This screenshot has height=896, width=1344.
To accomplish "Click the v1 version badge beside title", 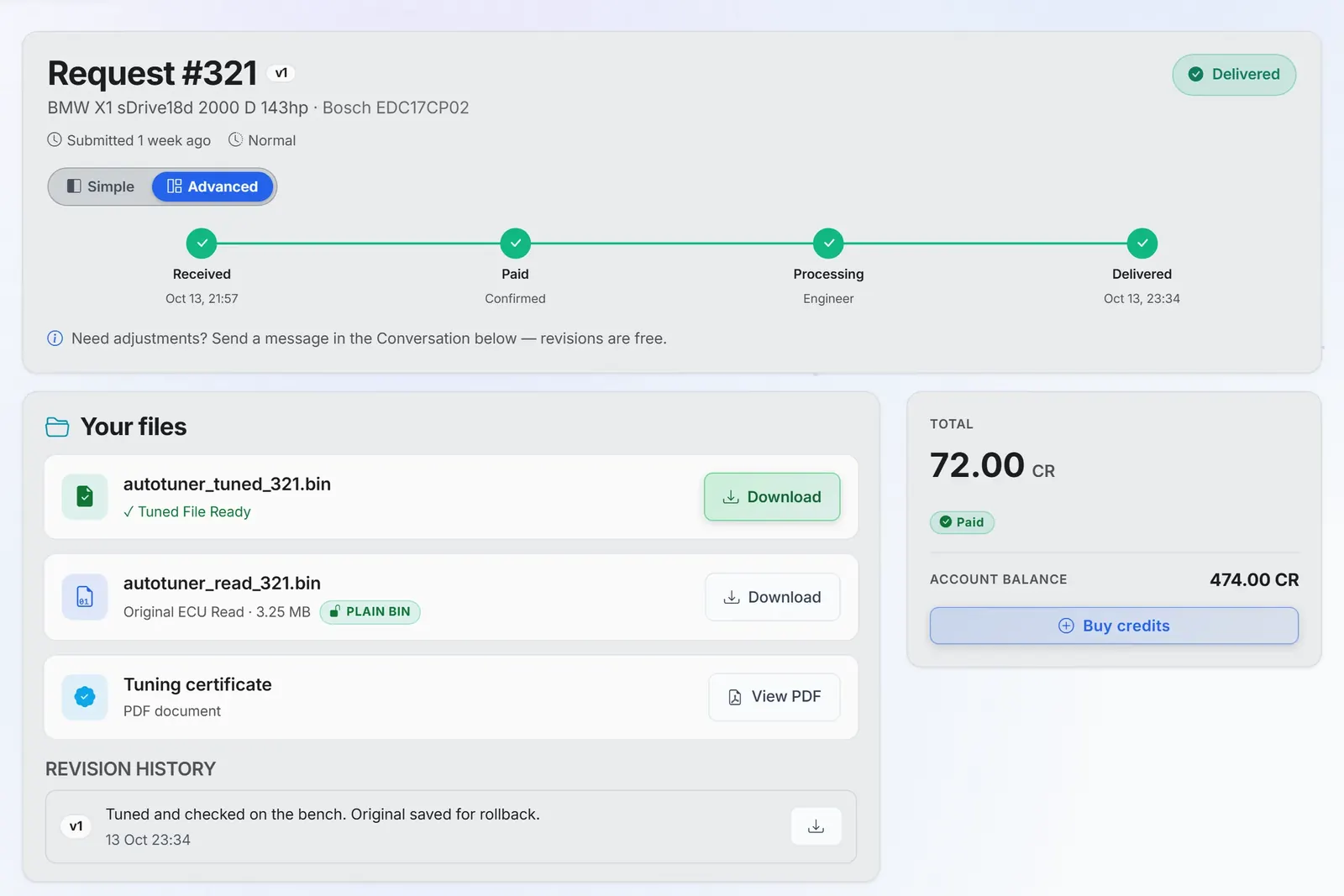I will tap(281, 73).
